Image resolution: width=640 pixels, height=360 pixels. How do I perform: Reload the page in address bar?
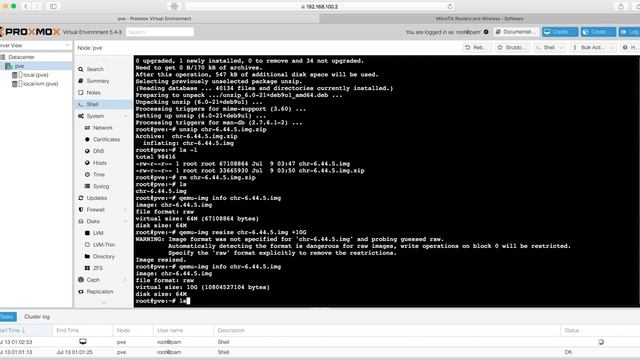(450, 6)
